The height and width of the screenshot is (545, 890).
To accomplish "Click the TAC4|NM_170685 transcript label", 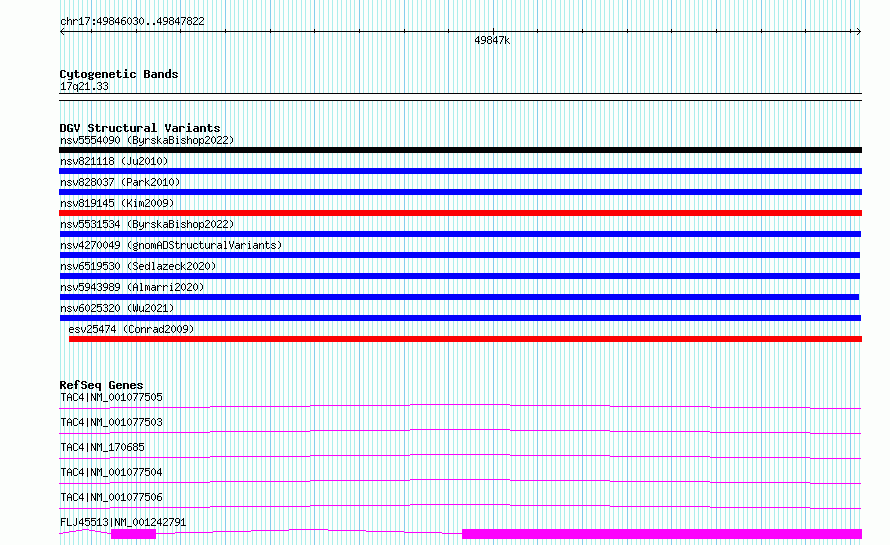I will click(x=102, y=447).
